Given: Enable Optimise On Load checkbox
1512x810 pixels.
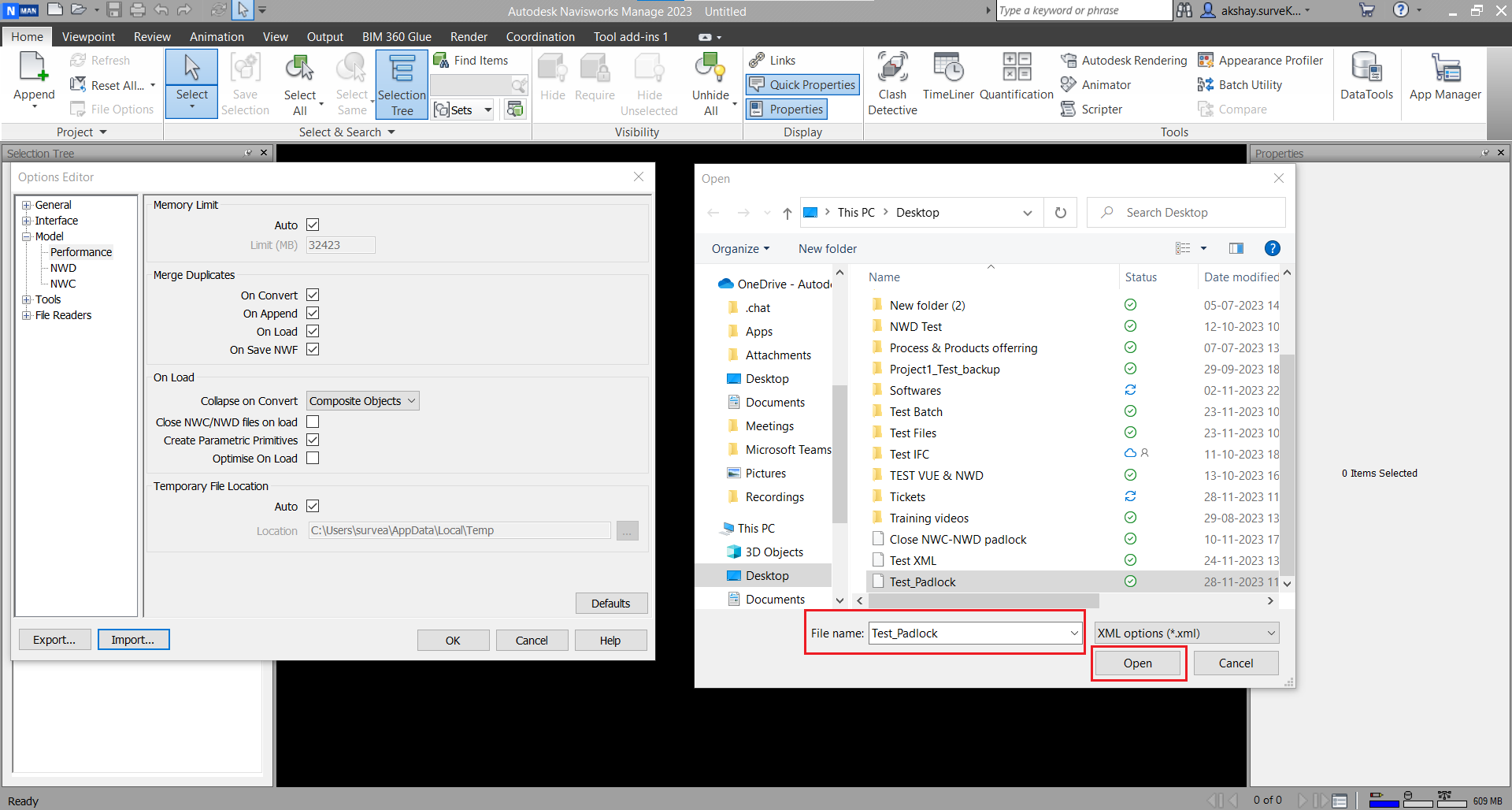Looking at the screenshot, I should pyautogui.click(x=313, y=459).
